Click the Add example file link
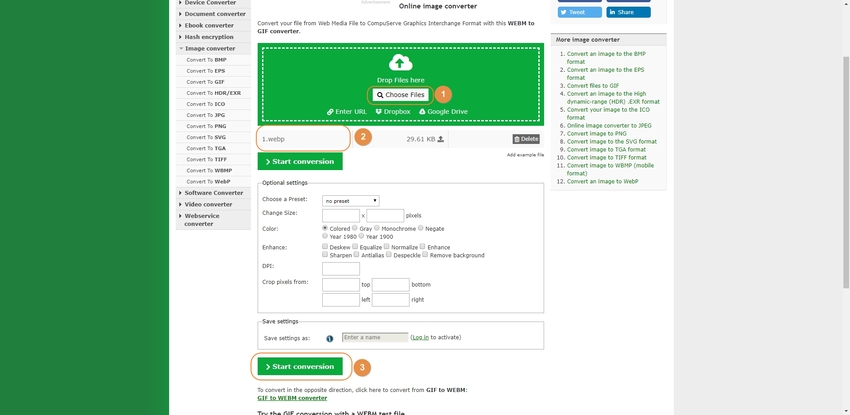 (525, 155)
